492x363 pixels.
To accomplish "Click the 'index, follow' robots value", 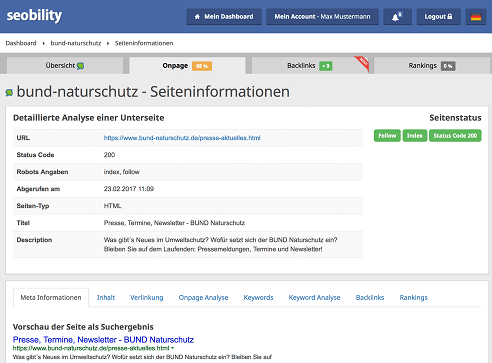I will tap(122, 172).
